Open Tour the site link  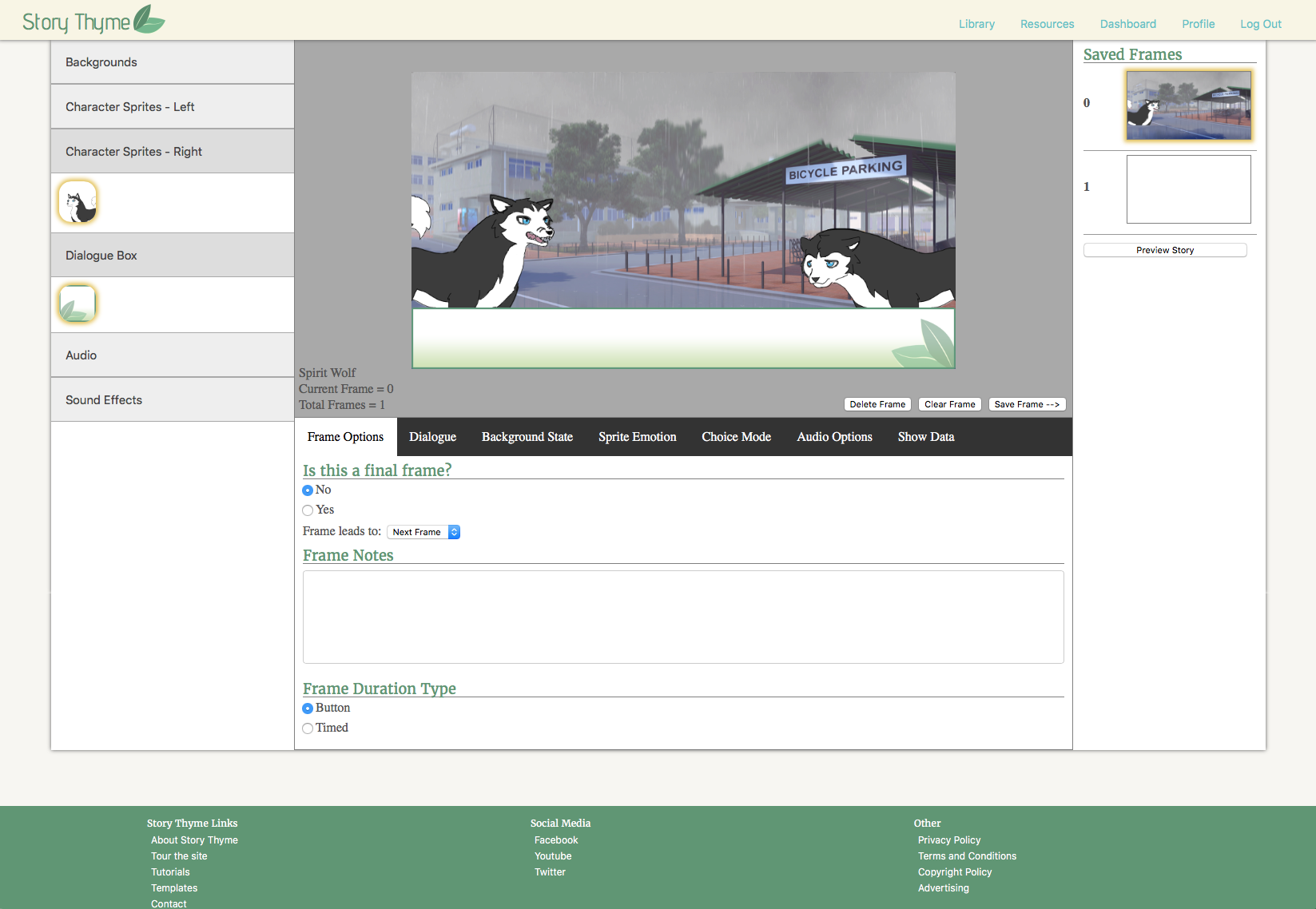tap(179, 856)
